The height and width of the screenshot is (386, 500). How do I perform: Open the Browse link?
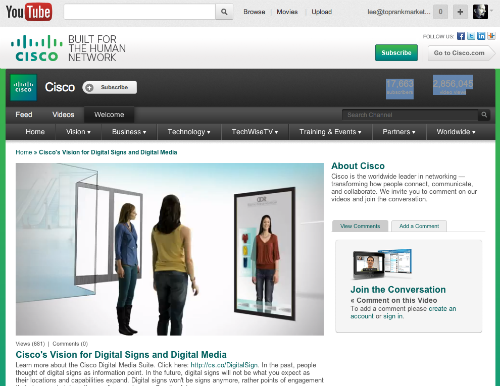click(254, 12)
